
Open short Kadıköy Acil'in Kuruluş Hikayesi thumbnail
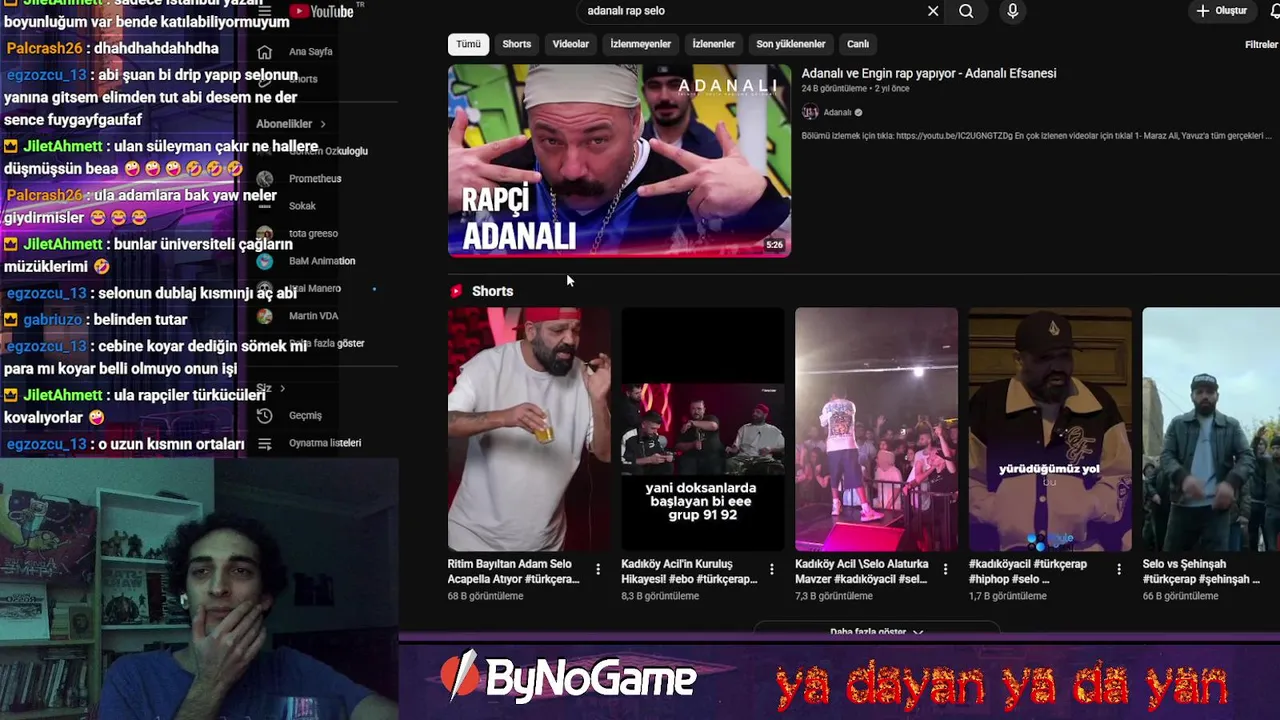point(703,429)
